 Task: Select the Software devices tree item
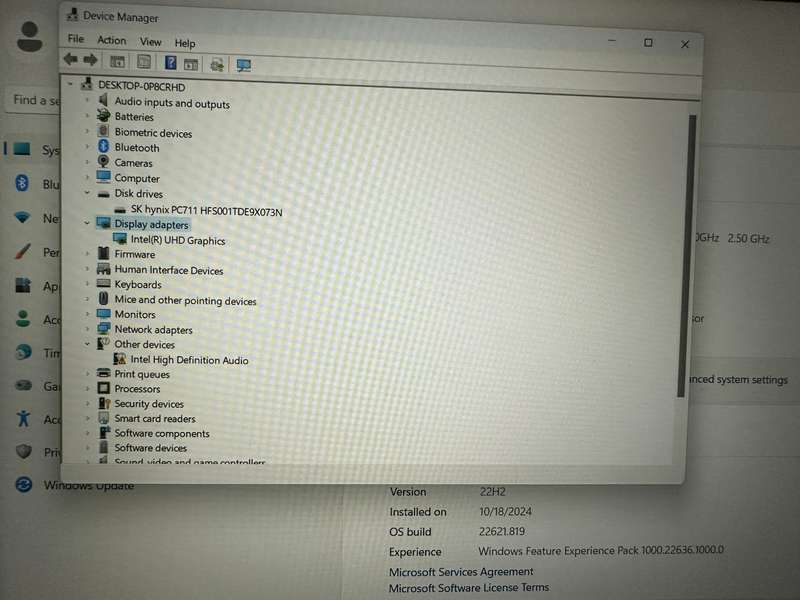151,447
